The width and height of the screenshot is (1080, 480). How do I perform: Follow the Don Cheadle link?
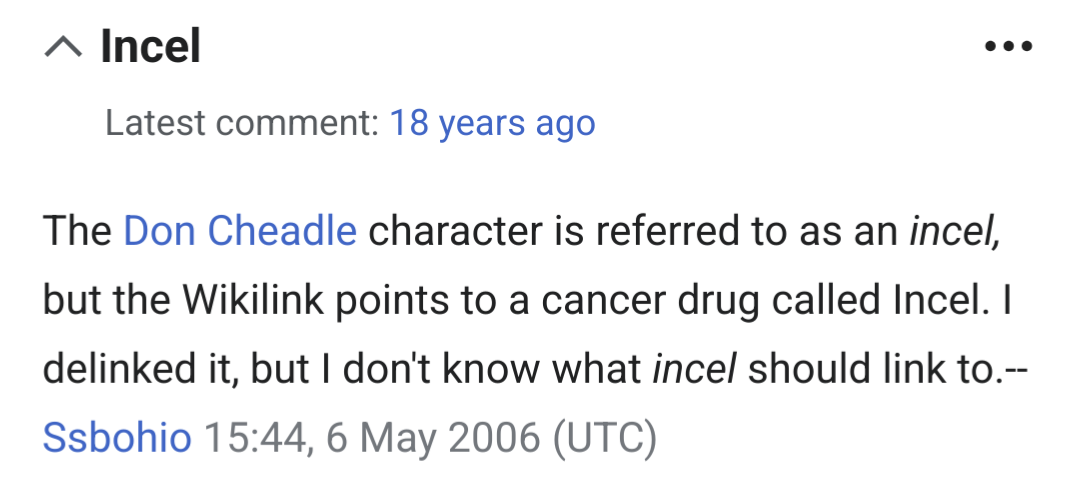[240, 232]
